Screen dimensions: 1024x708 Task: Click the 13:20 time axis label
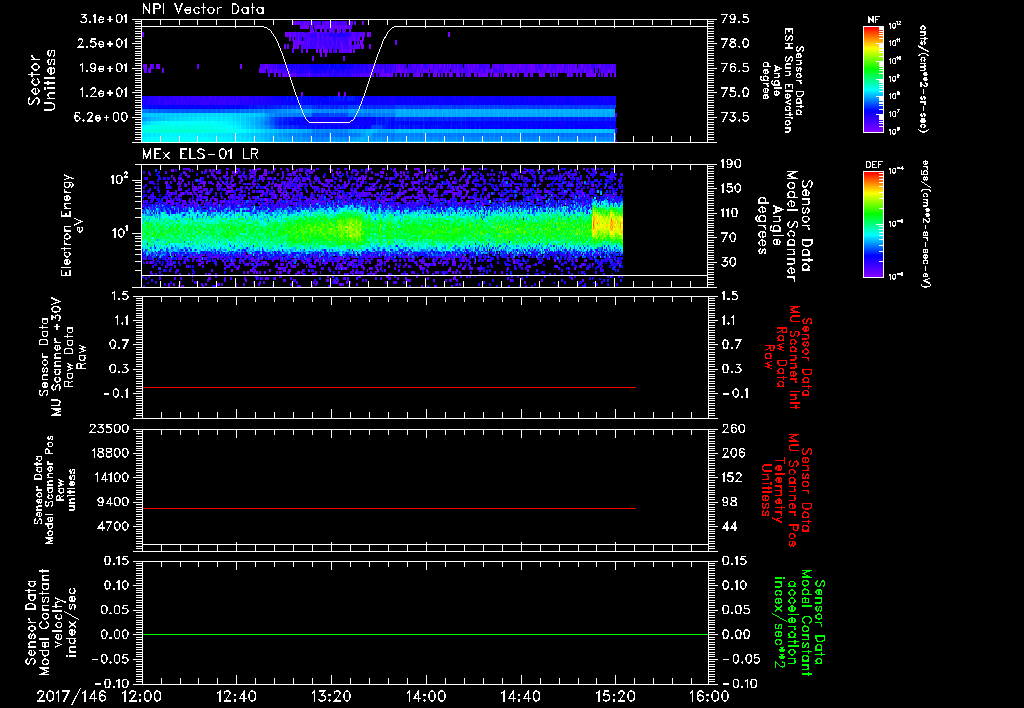[331, 696]
